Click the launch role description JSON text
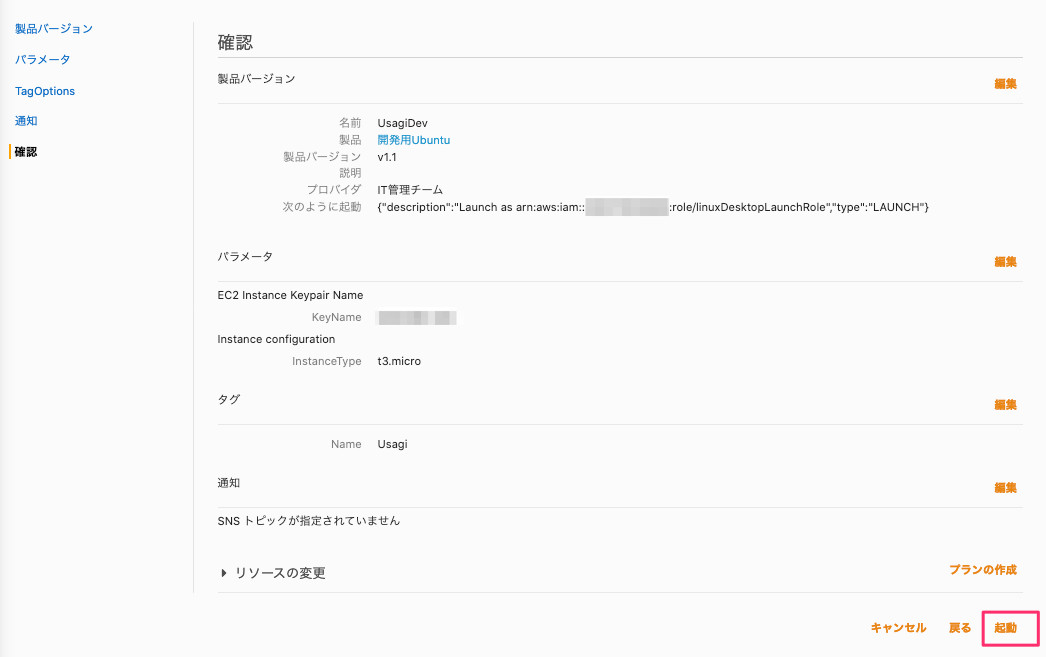This screenshot has height=657, width=1046. click(x=653, y=207)
